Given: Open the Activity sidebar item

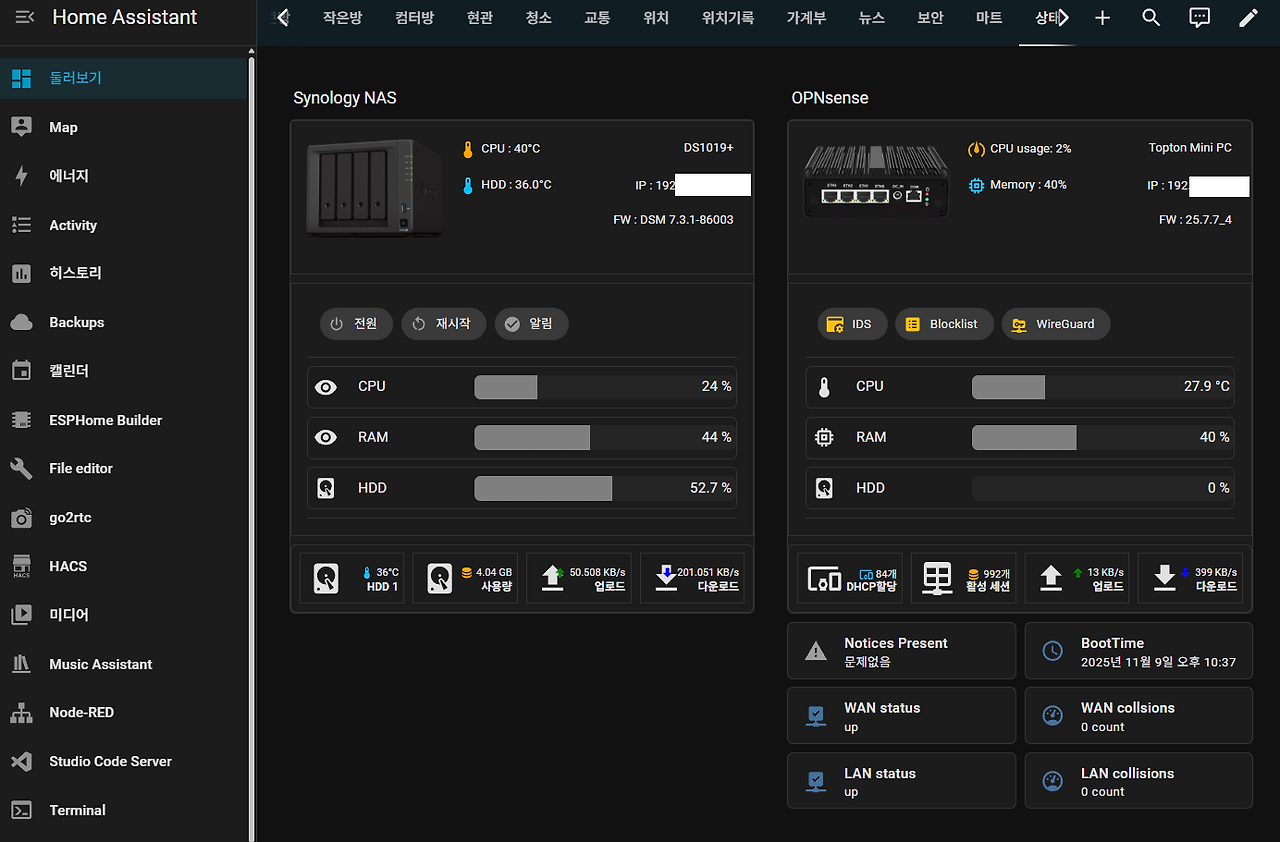Looking at the screenshot, I should (x=123, y=225).
